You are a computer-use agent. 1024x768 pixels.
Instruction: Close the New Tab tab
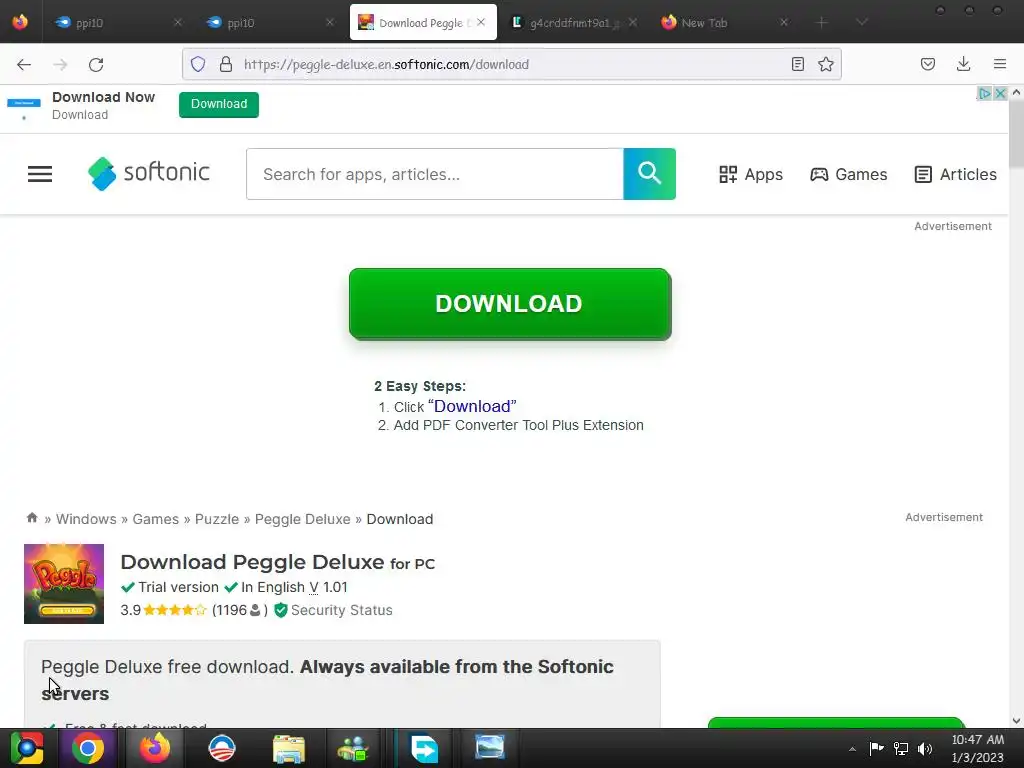pyautogui.click(x=784, y=22)
